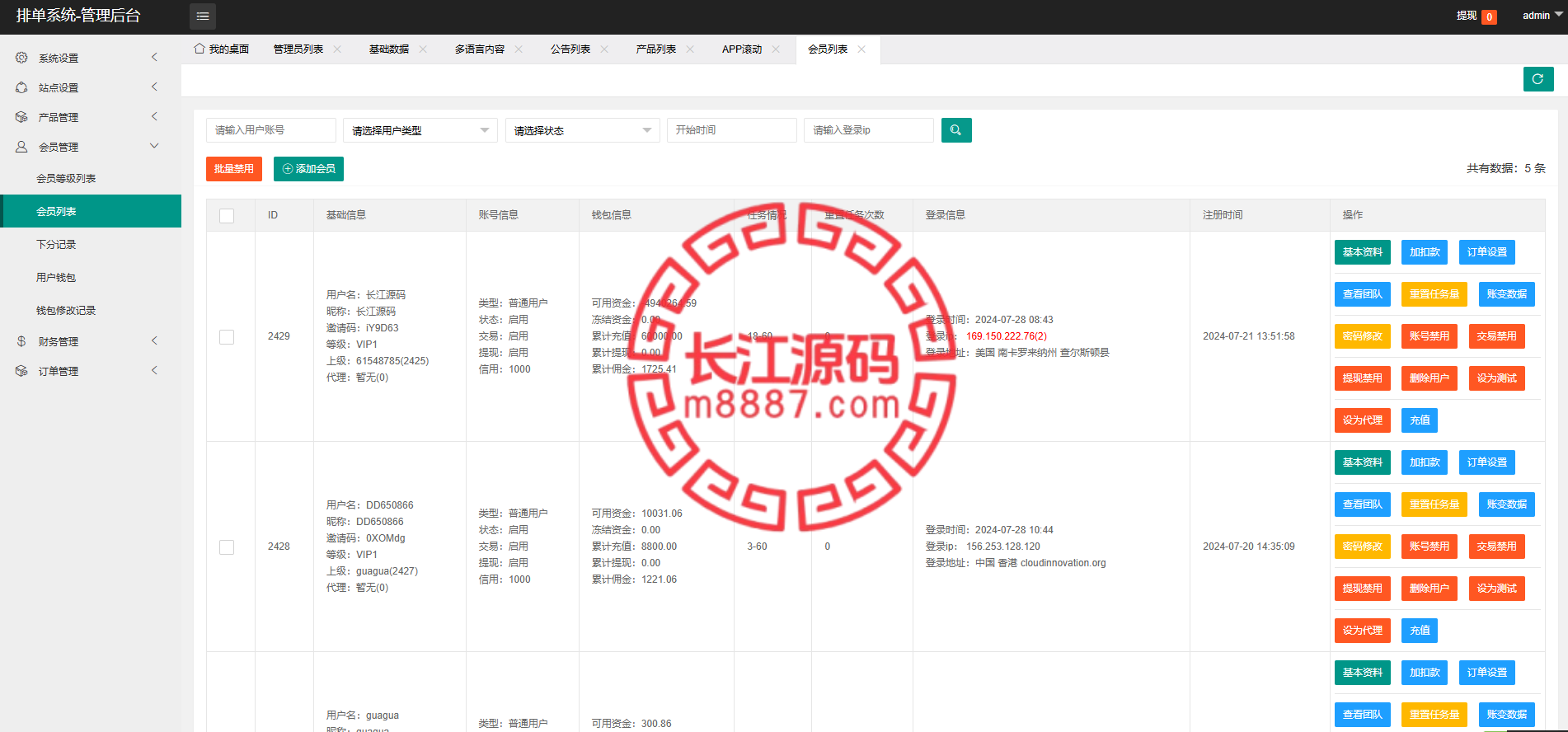Screen dimensions: 1568x732
Task: Click 加扣款 for member 2429
Action: (1425, 252)
